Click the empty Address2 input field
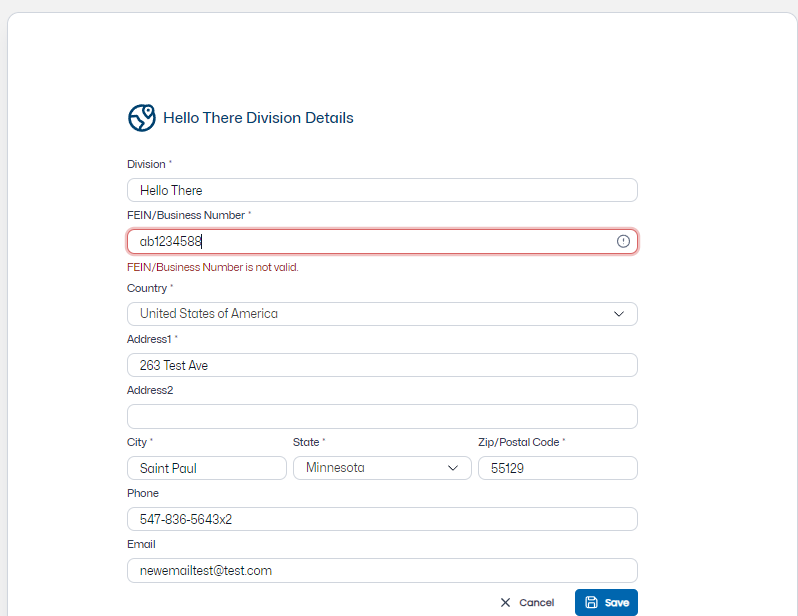 pos(381,416)
